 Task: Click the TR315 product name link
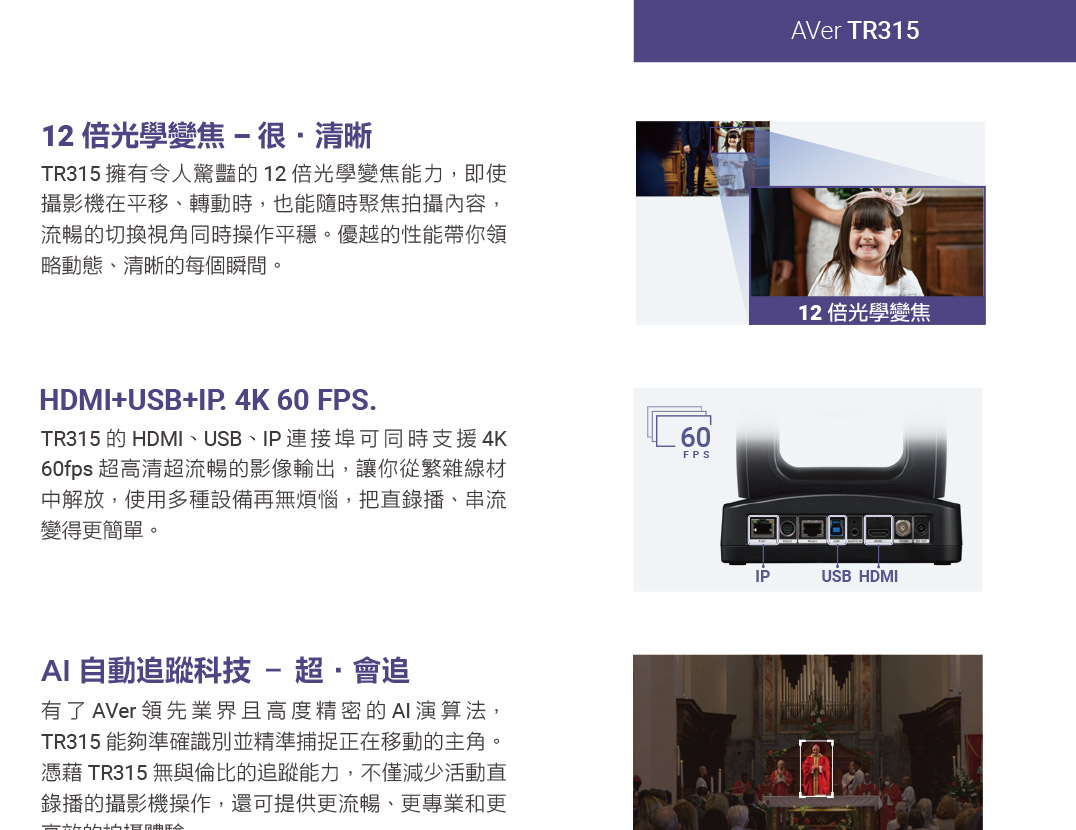tap(886, 31)
